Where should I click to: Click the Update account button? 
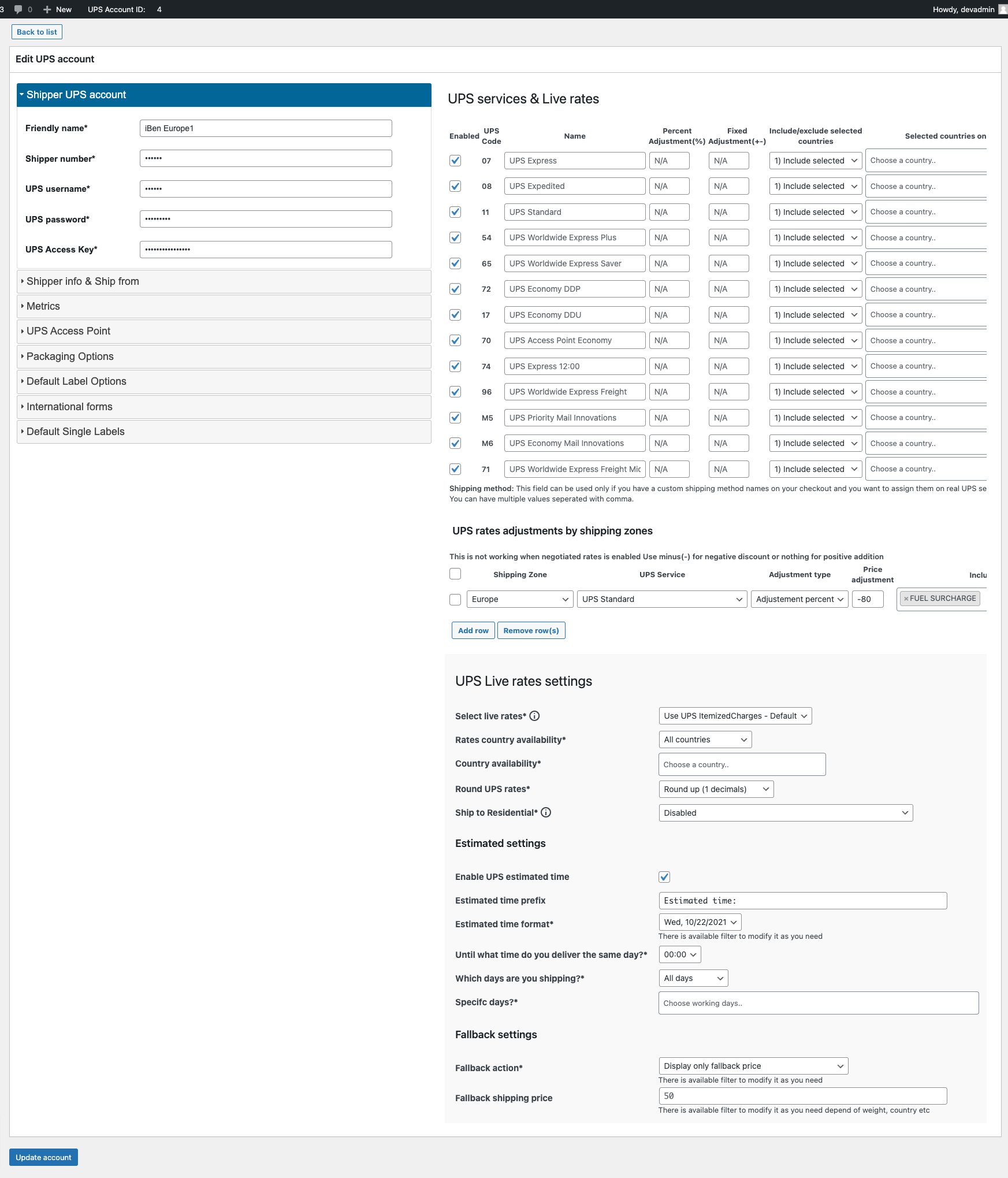click(43, 1157)
